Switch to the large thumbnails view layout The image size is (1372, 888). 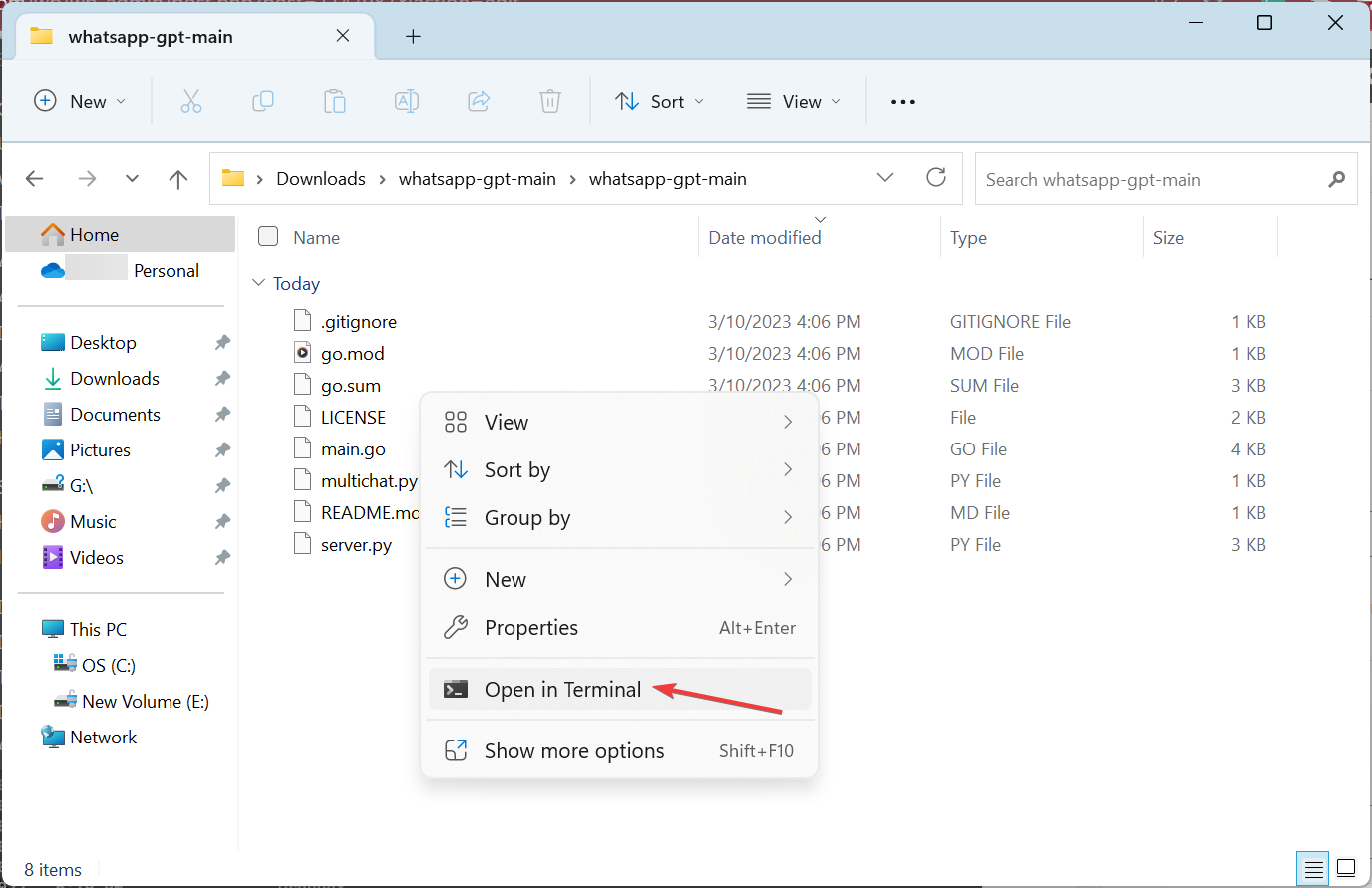tap(1346, 868)
